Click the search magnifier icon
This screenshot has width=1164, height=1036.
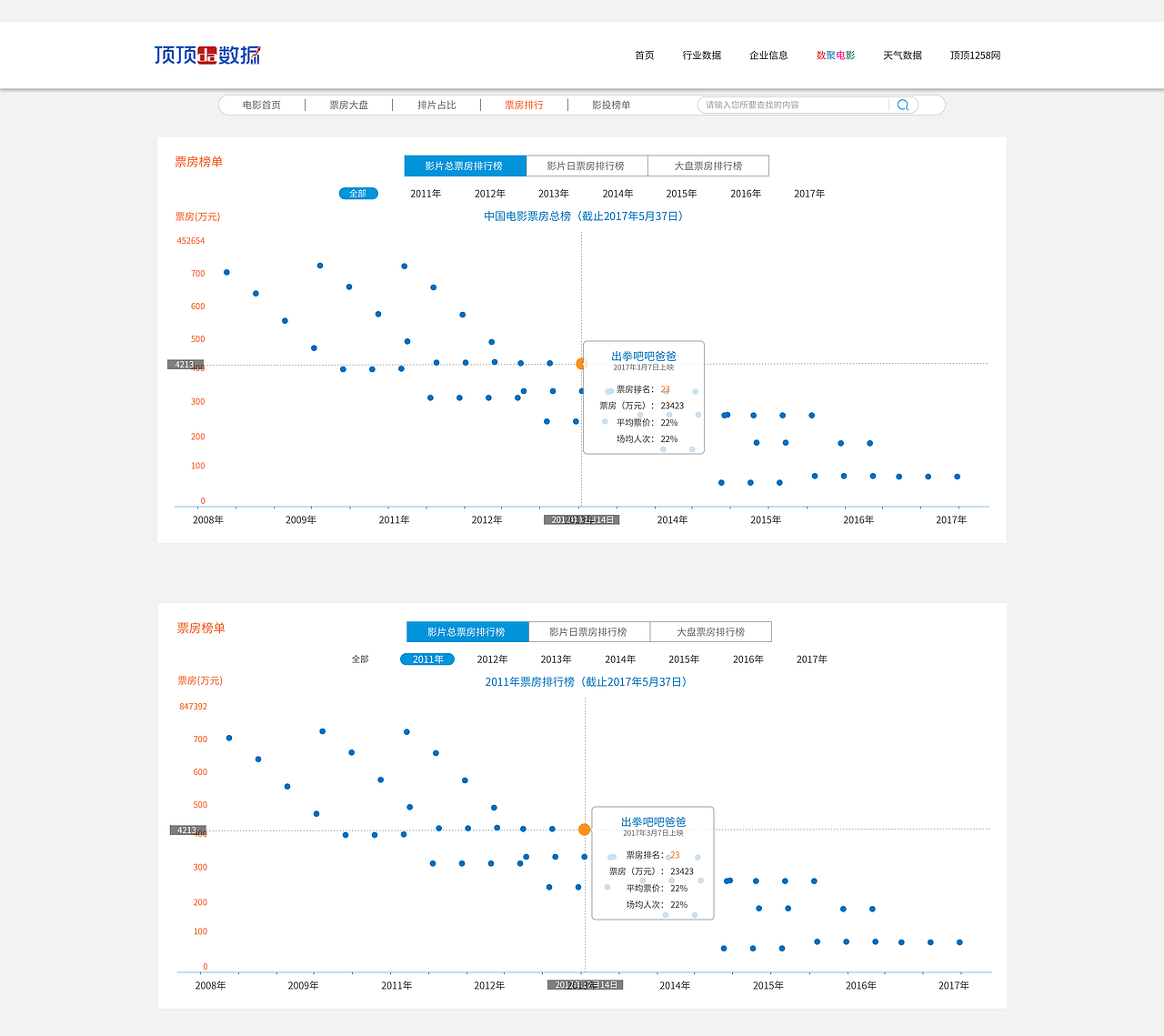[903, 106]
